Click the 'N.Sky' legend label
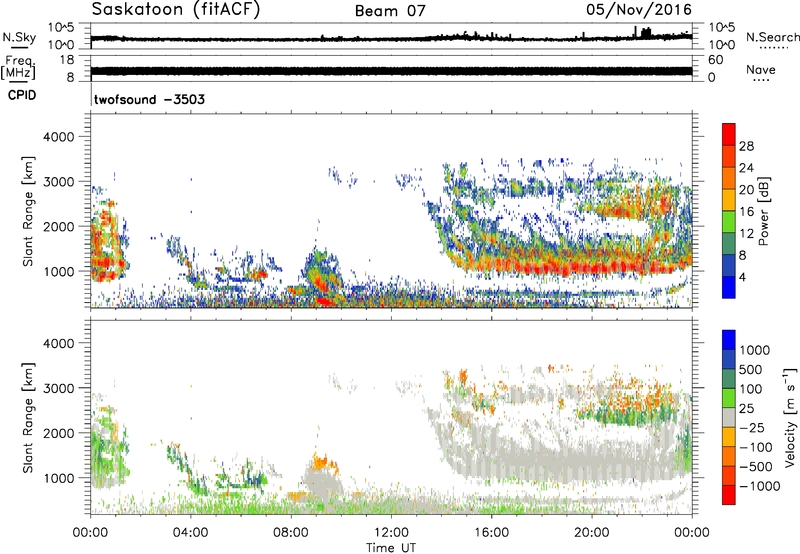This screenshot has width=800, height=554. [x=19, y=37]
